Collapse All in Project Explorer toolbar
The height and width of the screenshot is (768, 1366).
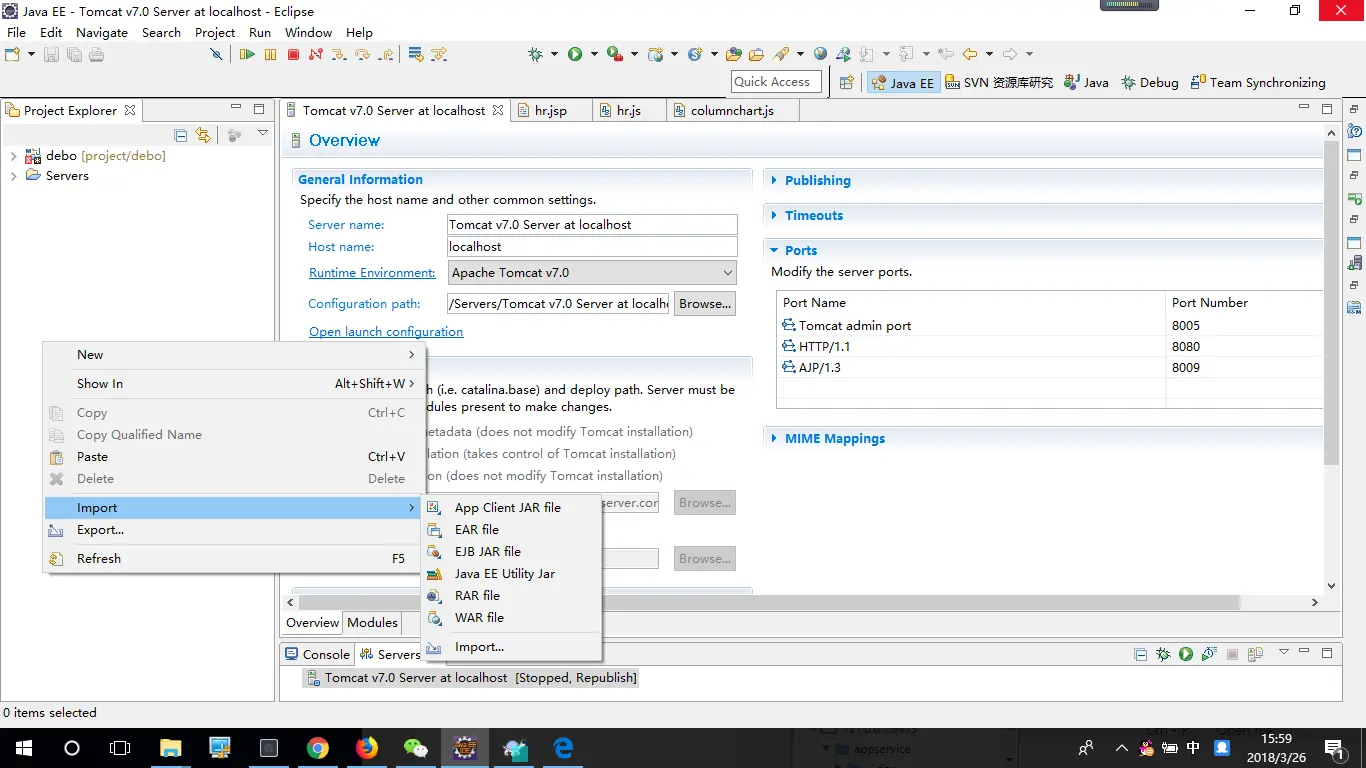181,135
